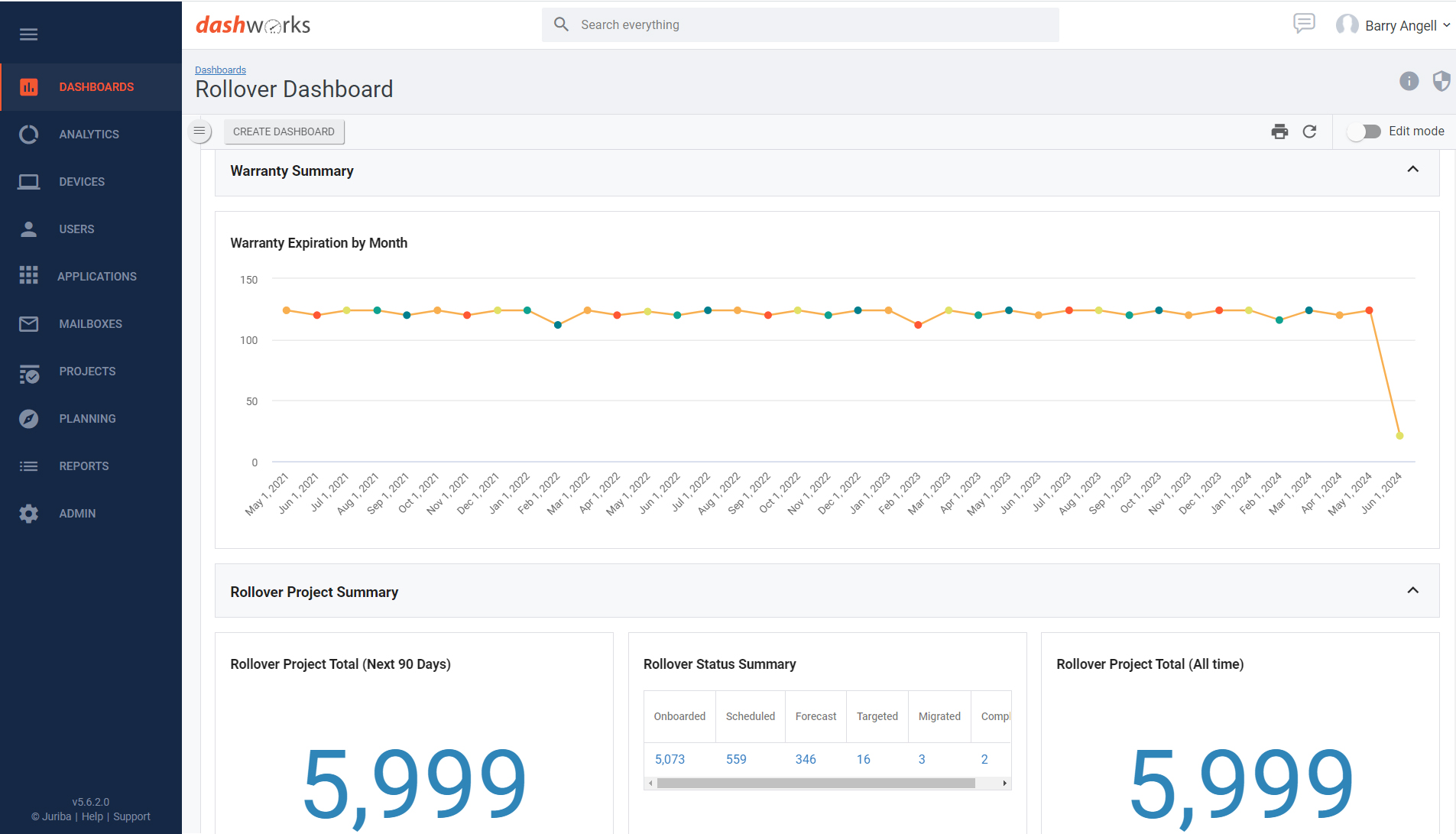This screenshot has height=834, width=1456.
Task: Open dashboard details info icon
Action: click(x=1409, y=81)
